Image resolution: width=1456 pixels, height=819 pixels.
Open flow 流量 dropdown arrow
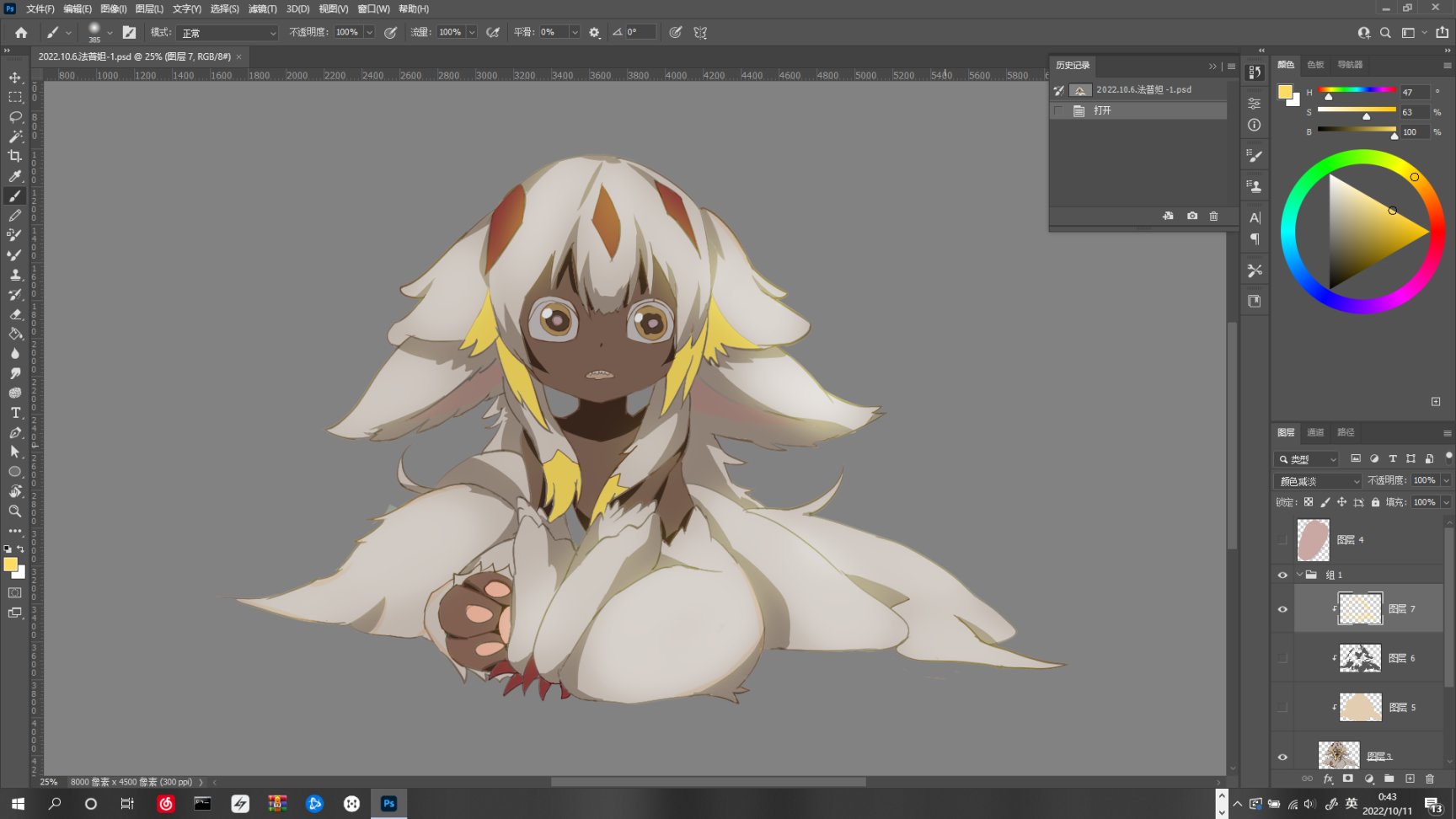472,32
